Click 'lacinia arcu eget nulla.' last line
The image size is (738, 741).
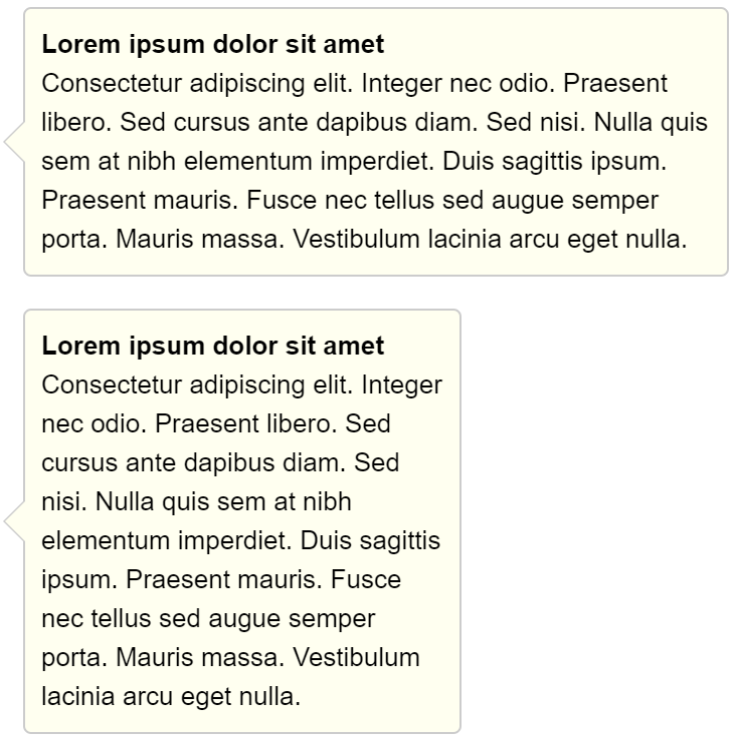(x=171, y=697)
